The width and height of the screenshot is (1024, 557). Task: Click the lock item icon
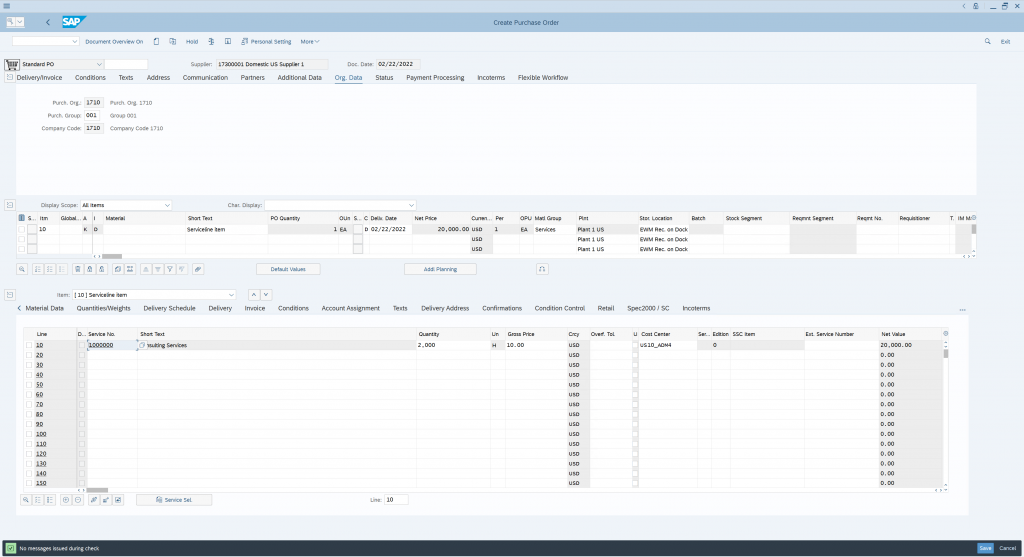(90, 269)
